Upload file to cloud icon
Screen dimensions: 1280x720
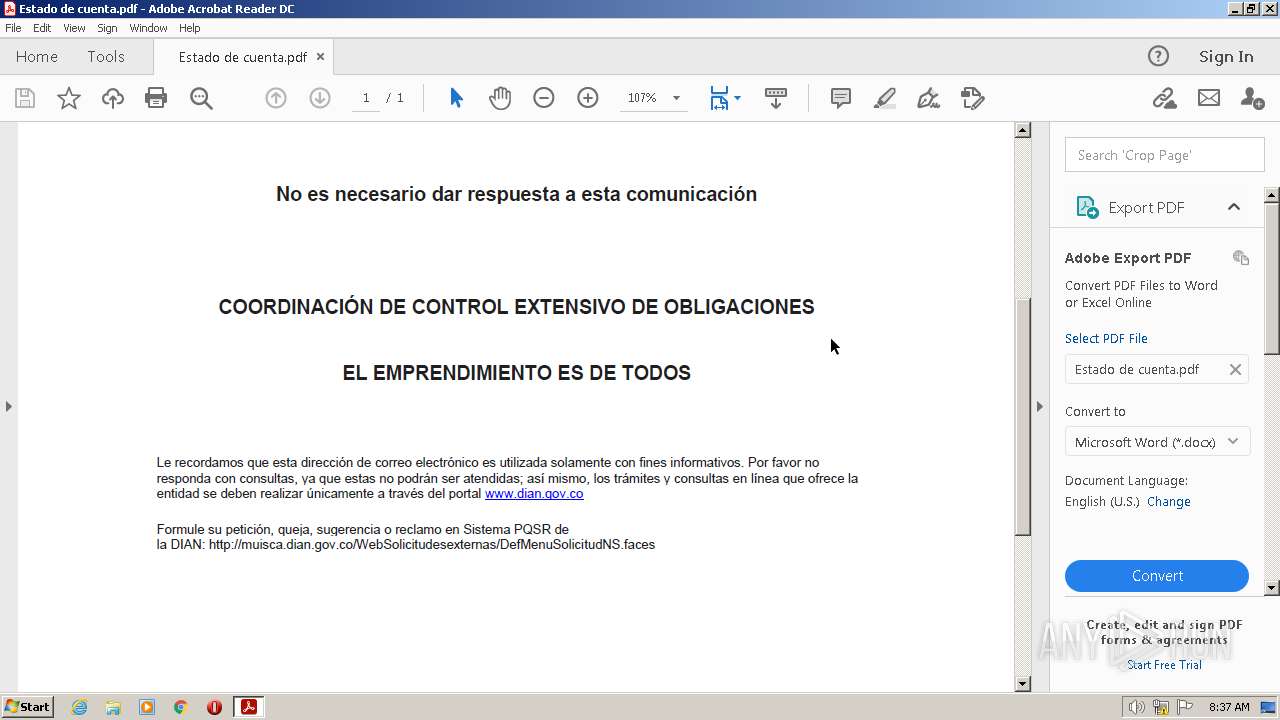click(x=113, y=98)
